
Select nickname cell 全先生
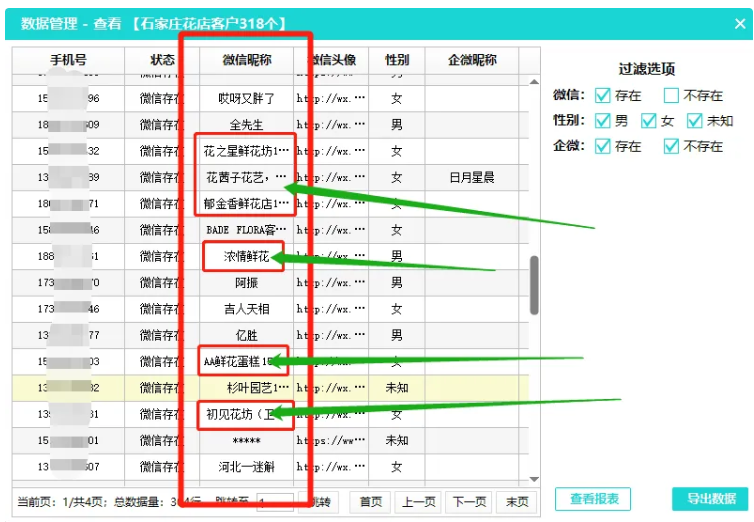pos(247,125)
